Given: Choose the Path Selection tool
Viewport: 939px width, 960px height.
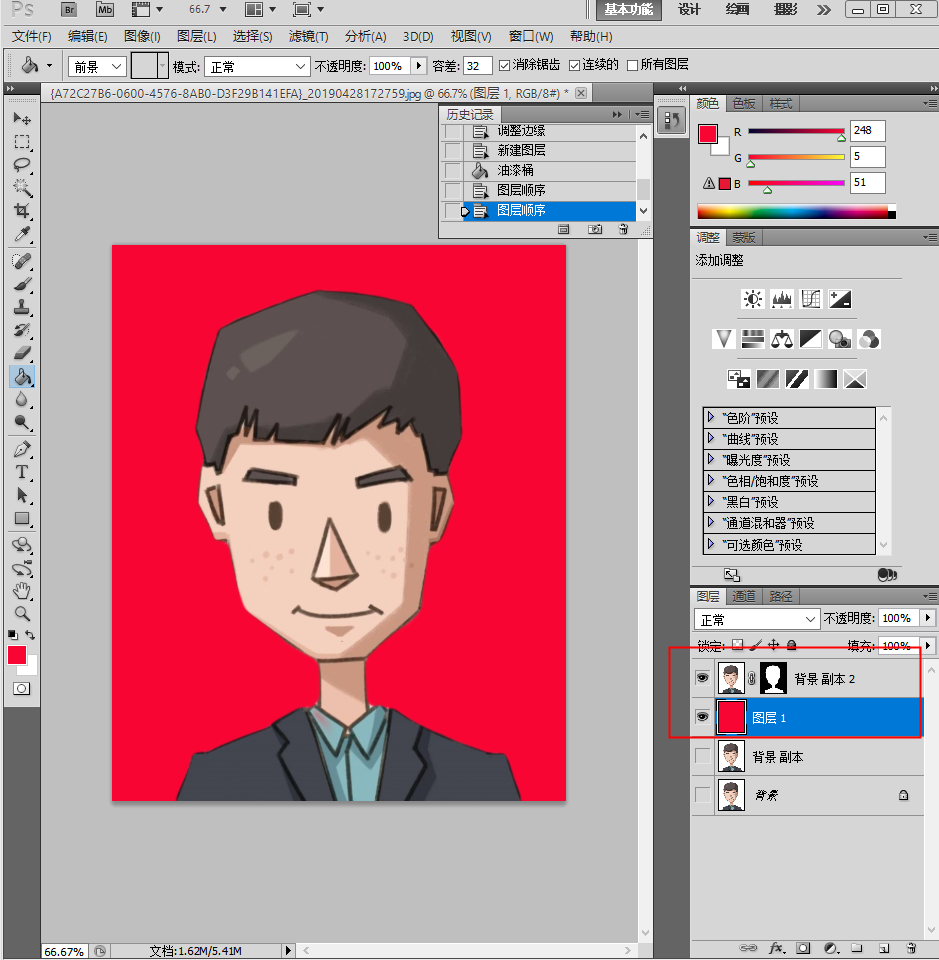Looking at the screenshot, I should point(22,495).
